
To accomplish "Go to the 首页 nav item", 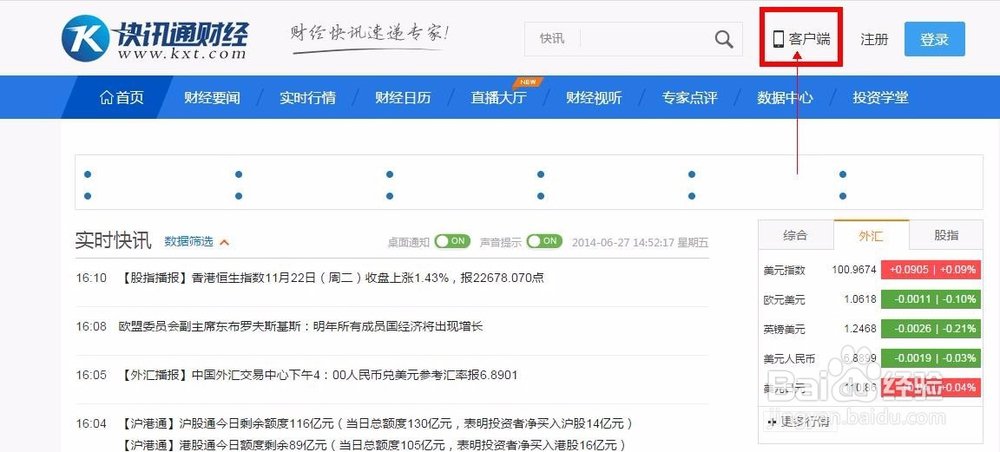I will pos(121,98).
